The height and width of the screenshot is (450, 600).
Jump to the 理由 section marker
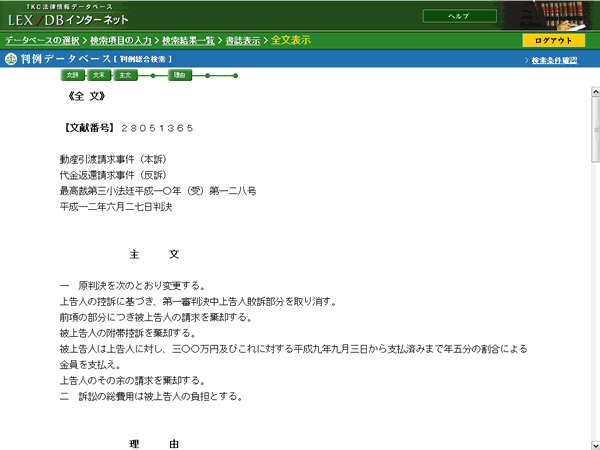(180, 75)
